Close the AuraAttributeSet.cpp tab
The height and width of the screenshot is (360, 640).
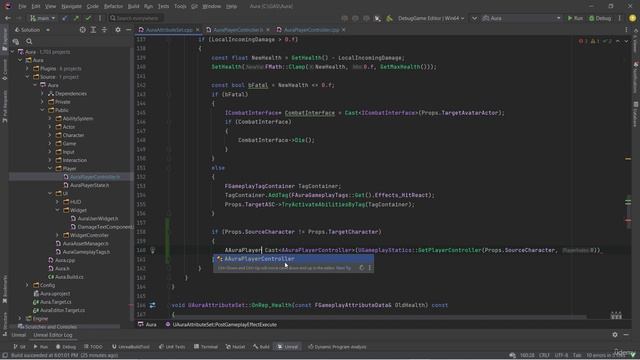click(198, 30)
